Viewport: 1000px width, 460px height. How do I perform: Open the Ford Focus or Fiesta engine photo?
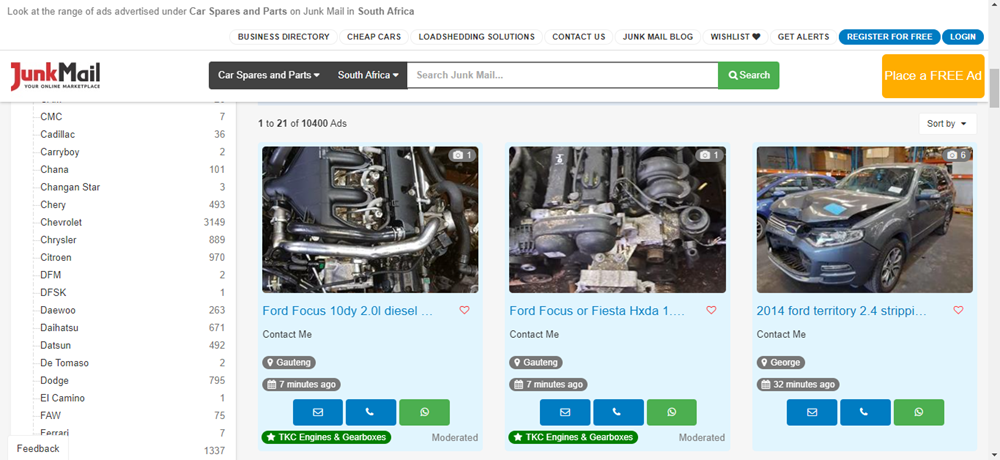pos(617,219)
